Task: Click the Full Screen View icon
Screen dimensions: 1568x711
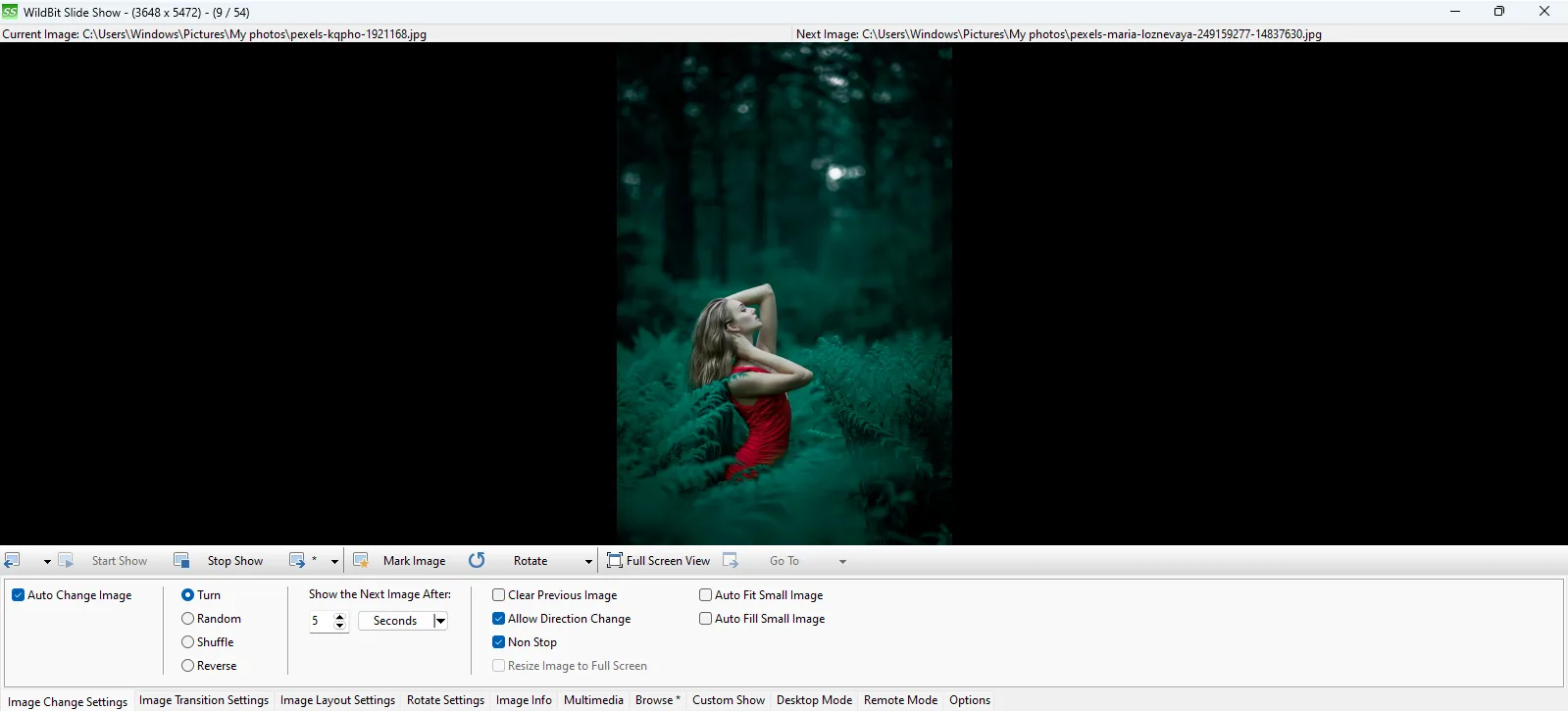Action: (x=615, y=561)
